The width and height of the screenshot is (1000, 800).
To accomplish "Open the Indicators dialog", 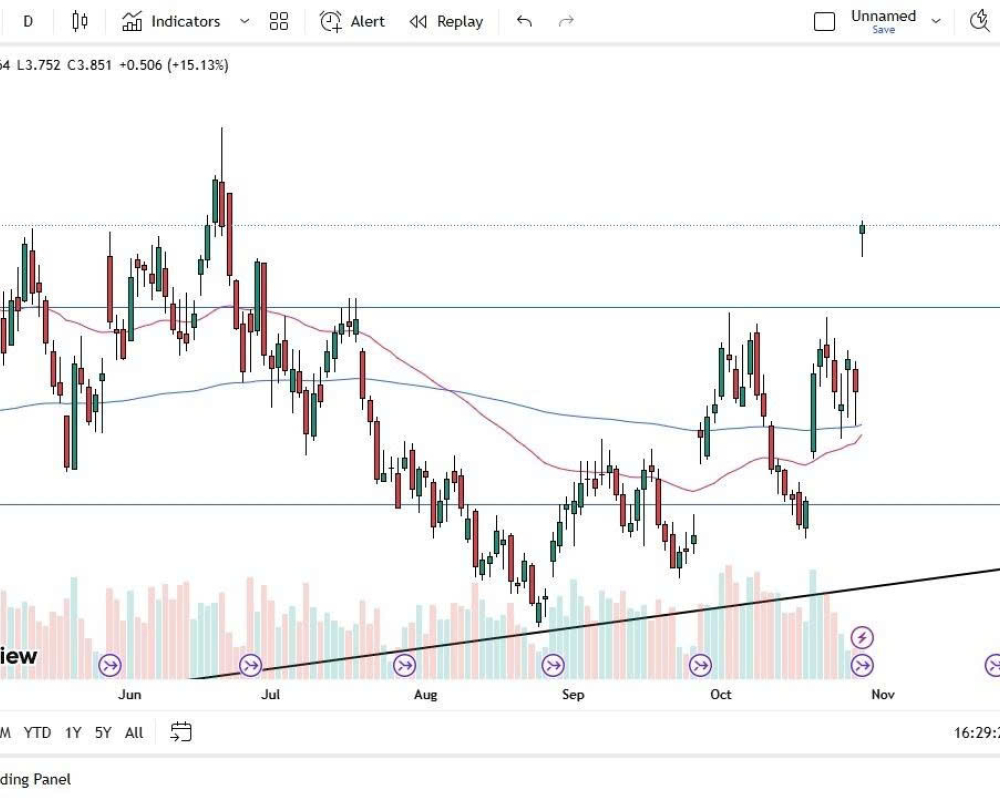I will (x=171, y=21).
